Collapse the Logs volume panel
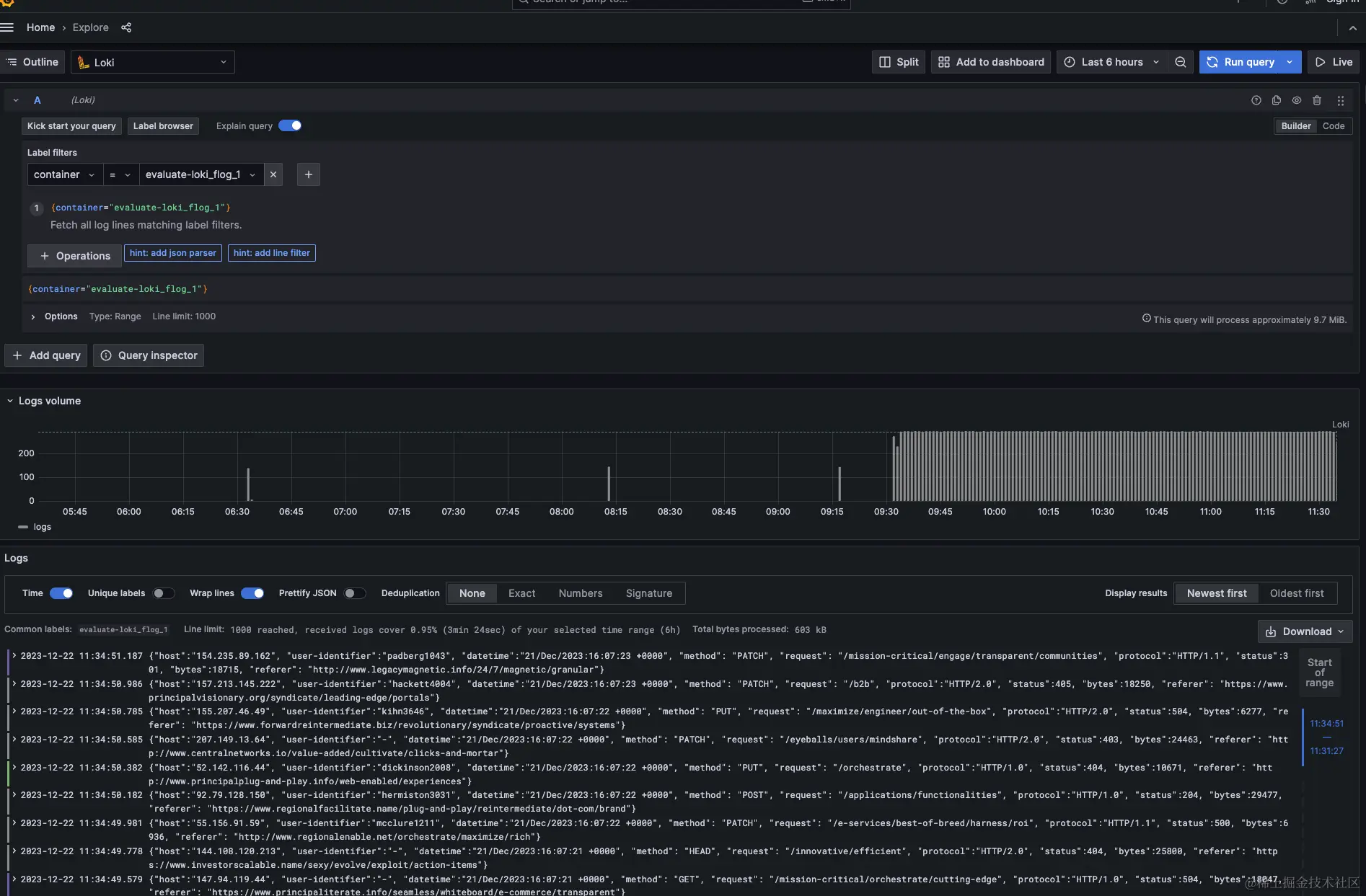Image resolution: width=1366 pixels, height=896 pixels. click(x=10, y=401)
